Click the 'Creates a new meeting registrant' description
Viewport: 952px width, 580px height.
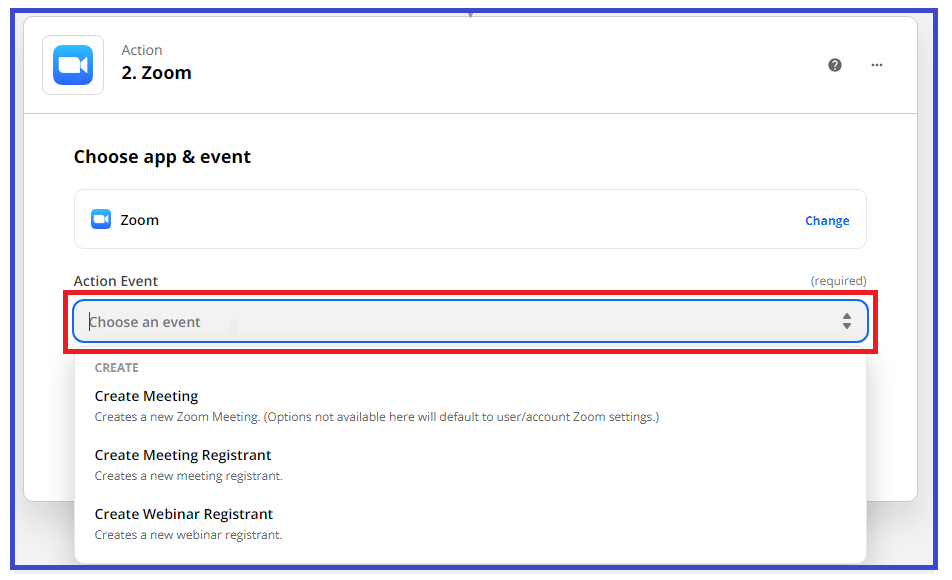pos(188,476)
